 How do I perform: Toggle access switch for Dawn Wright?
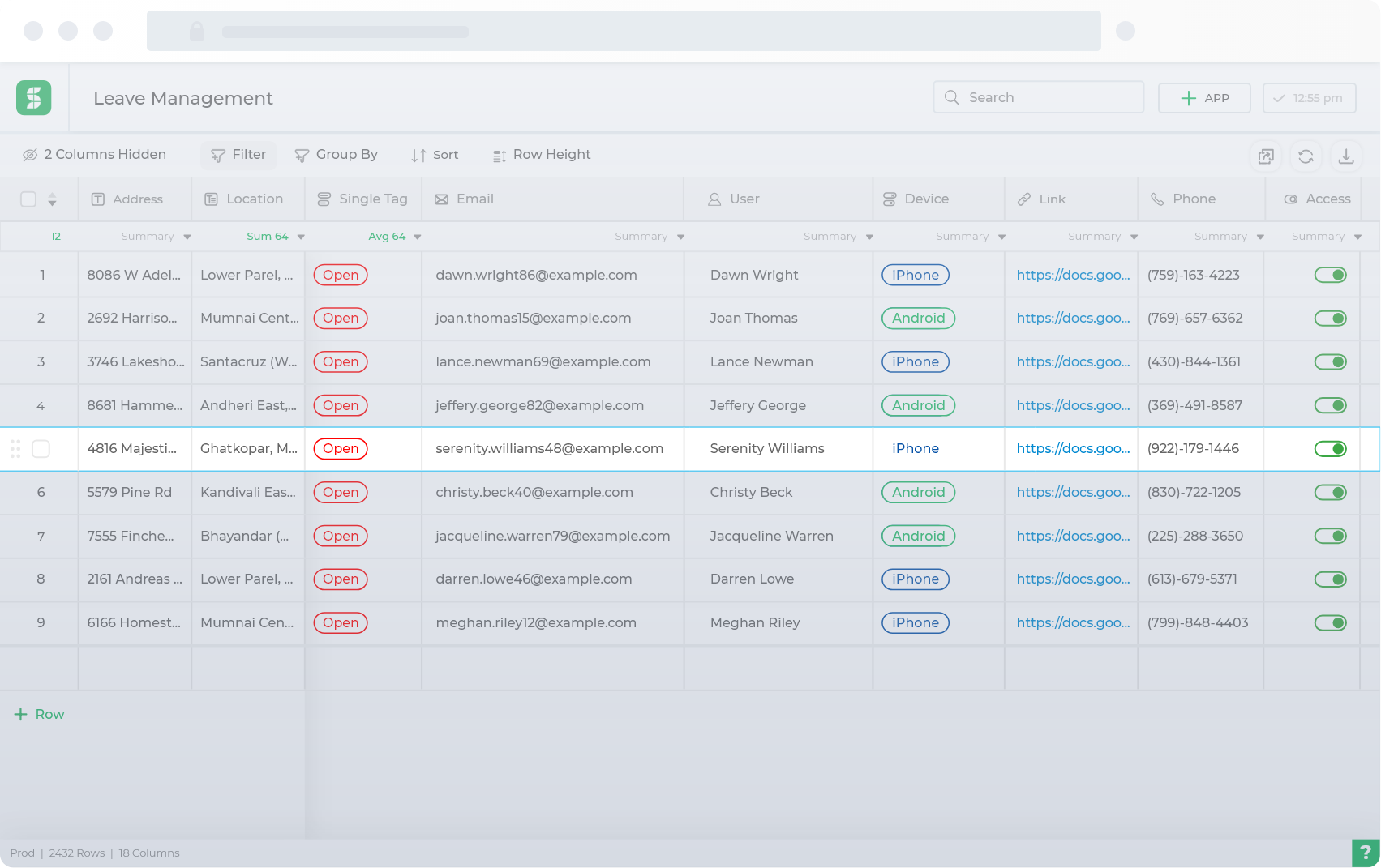coord(1330,275)
